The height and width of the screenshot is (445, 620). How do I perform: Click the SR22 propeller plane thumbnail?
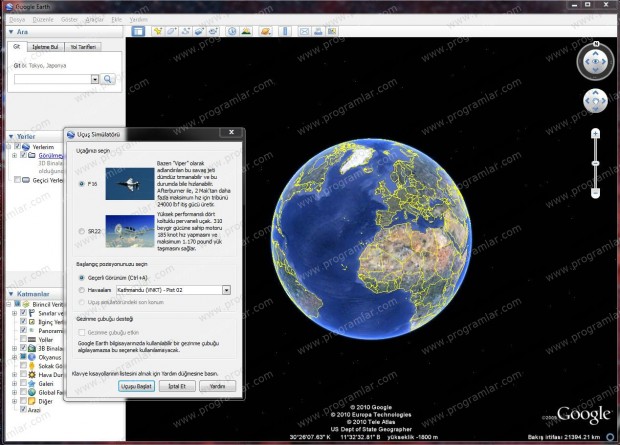click(130, 231)
